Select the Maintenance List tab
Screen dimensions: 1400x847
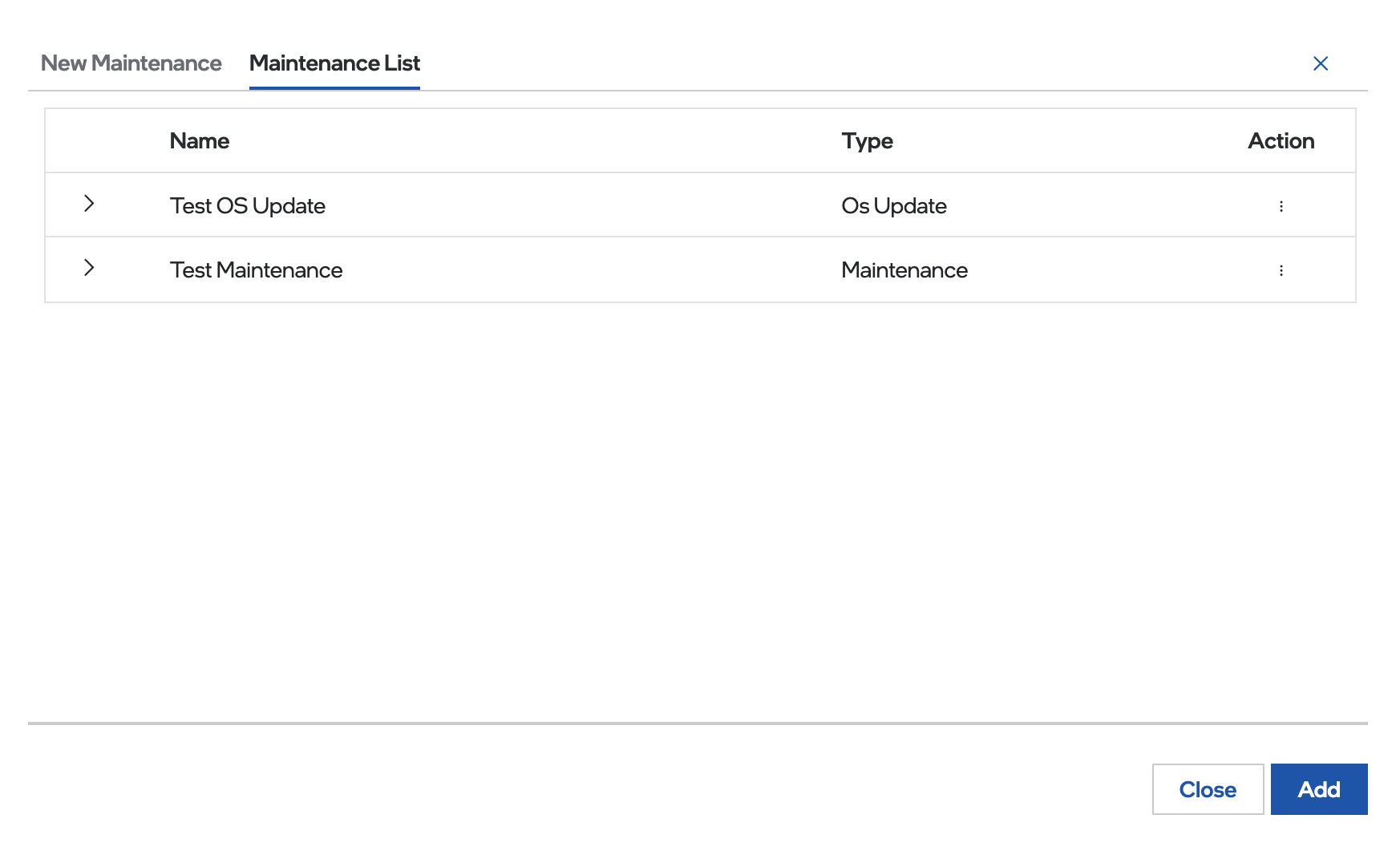334,63
